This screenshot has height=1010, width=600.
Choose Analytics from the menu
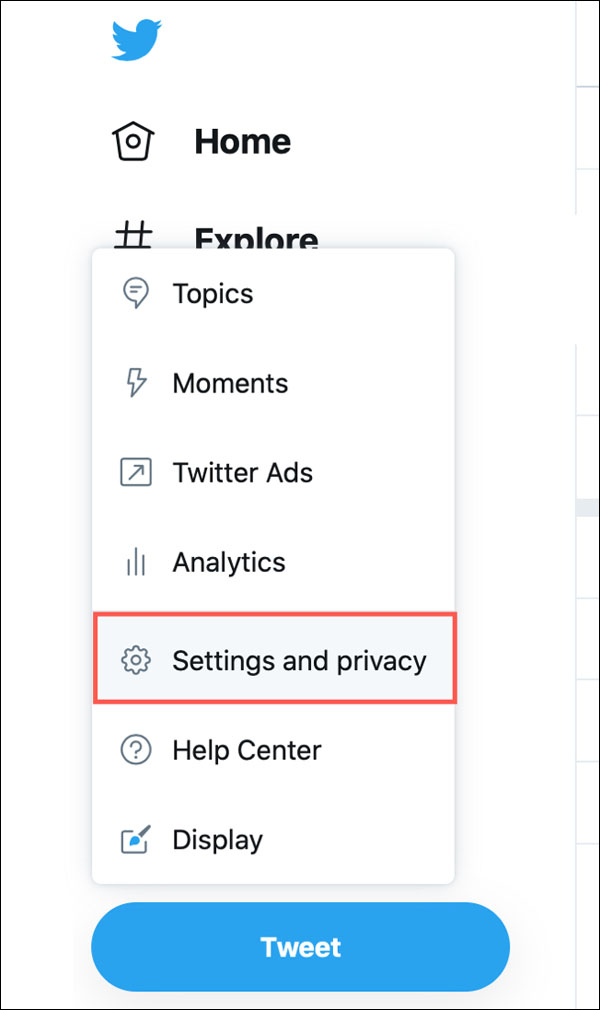click(228, 562)
